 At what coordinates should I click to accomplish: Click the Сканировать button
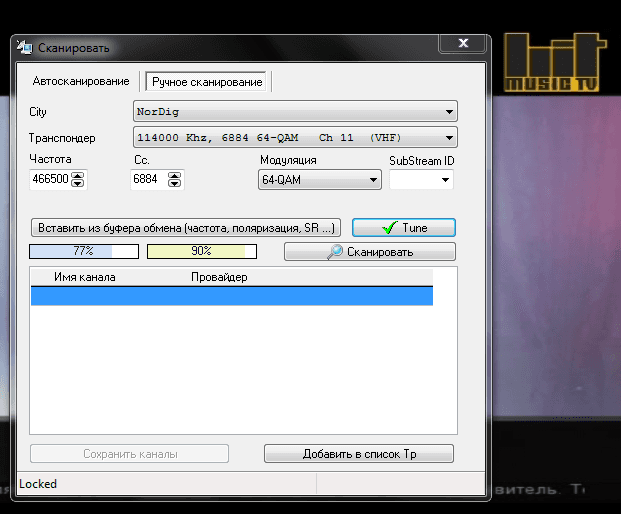370,251
